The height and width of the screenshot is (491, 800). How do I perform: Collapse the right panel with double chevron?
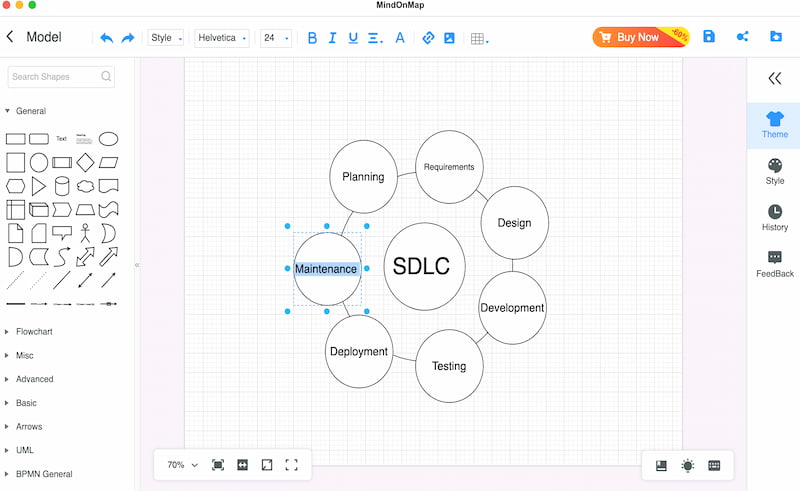tap(774, 78)
